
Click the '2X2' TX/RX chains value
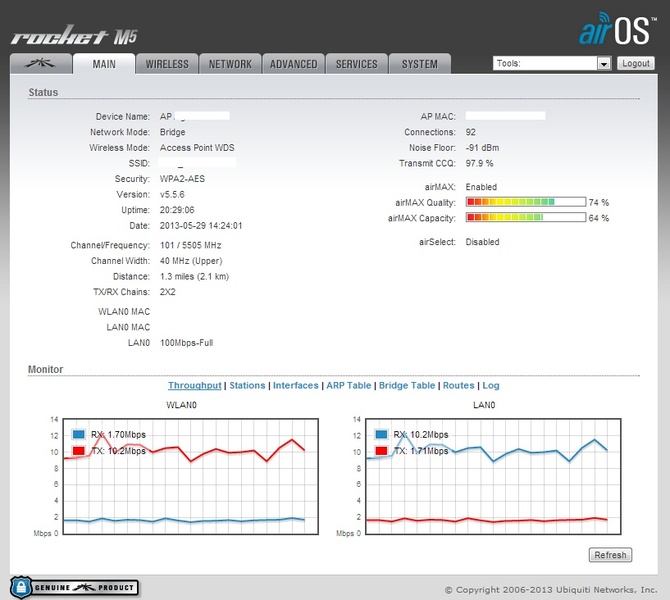(168, 291)
